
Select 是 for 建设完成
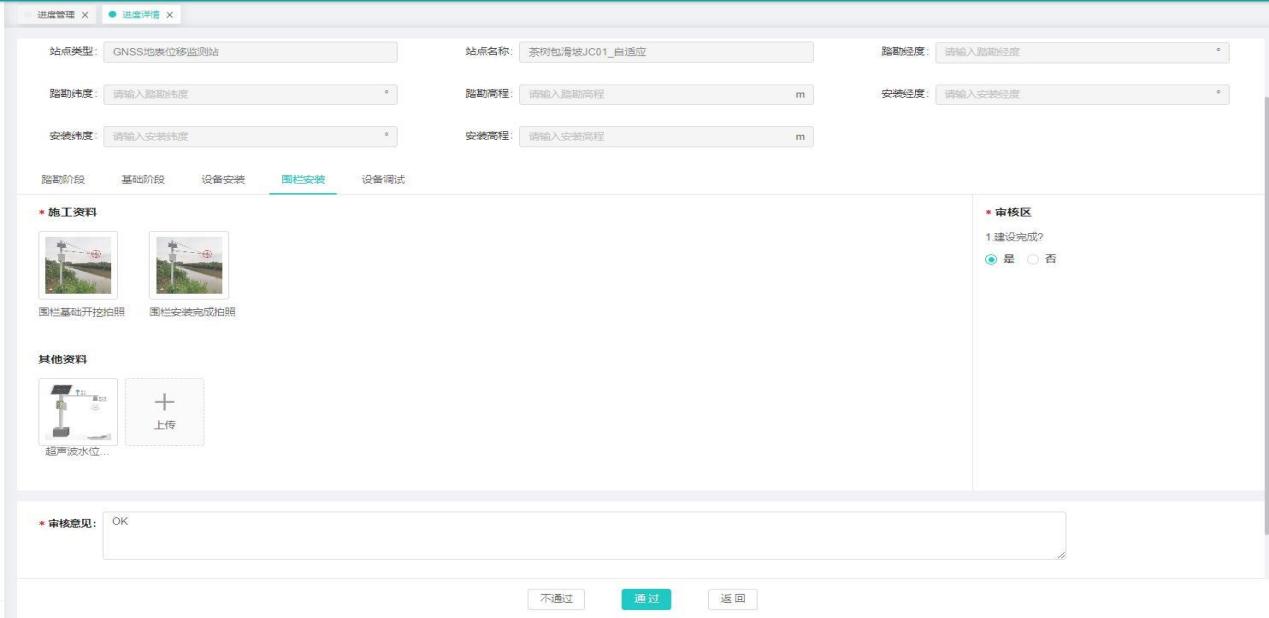992,259
